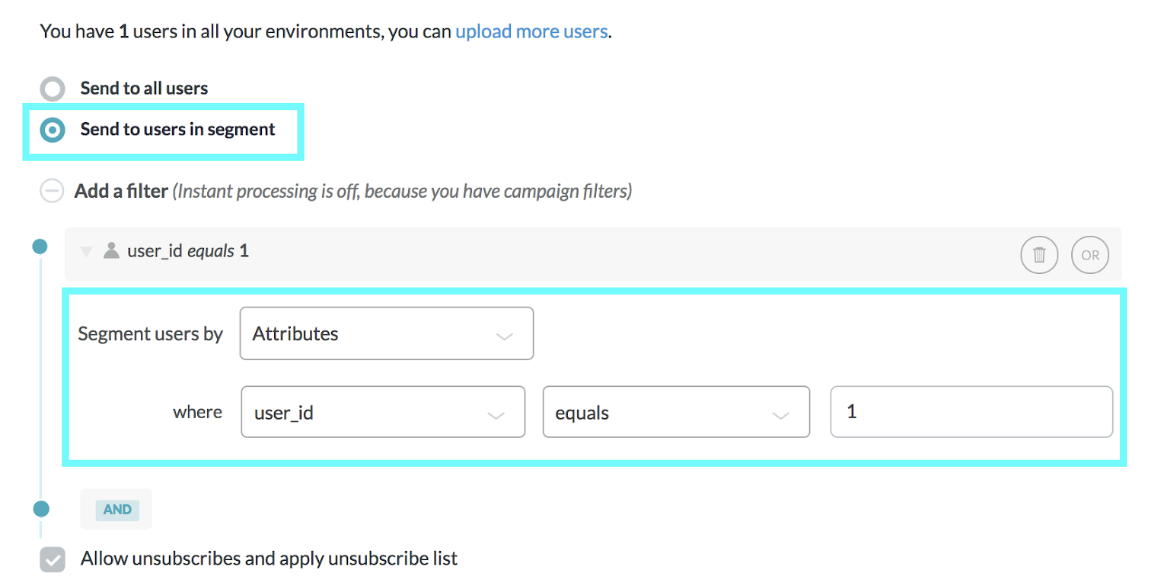
Task: Toggle Allow unsubscribes checkbox
Action: (53, 559)
